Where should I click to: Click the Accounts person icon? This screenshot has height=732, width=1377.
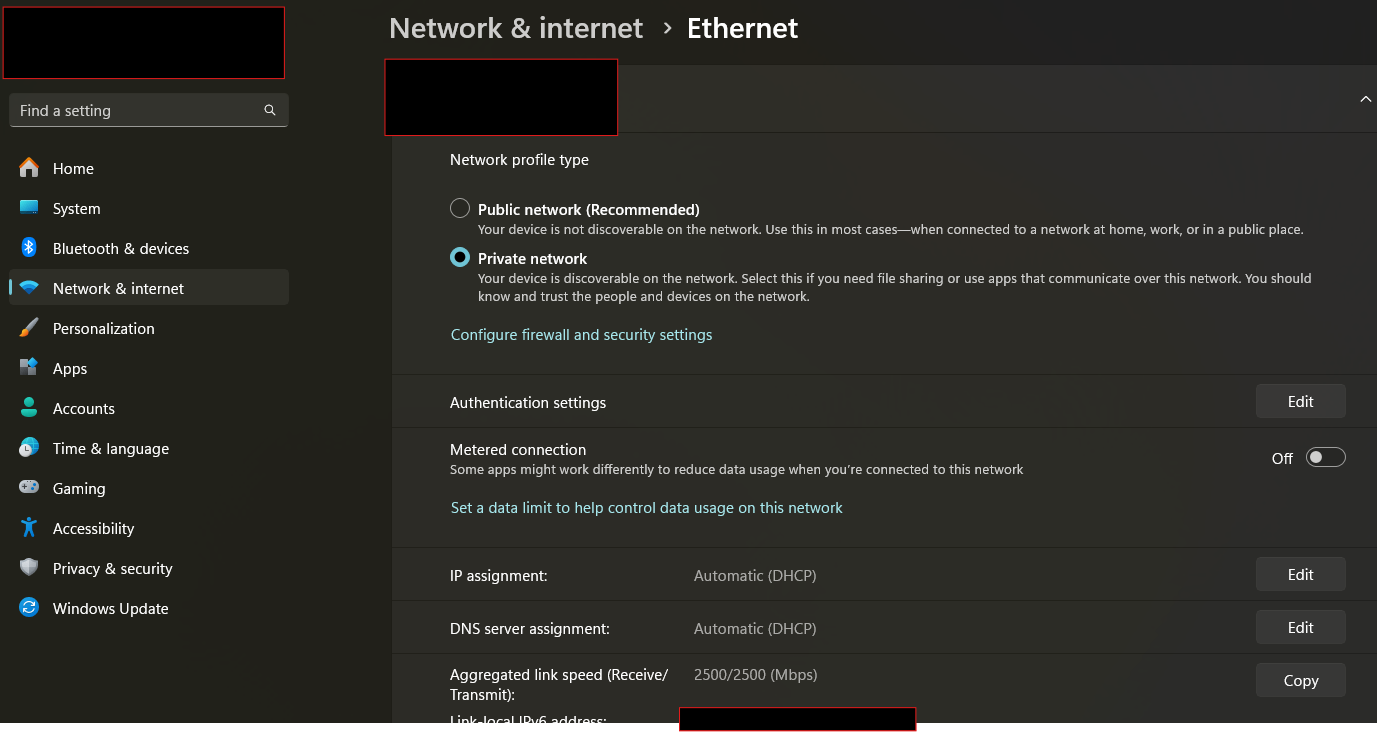point(29,408)
